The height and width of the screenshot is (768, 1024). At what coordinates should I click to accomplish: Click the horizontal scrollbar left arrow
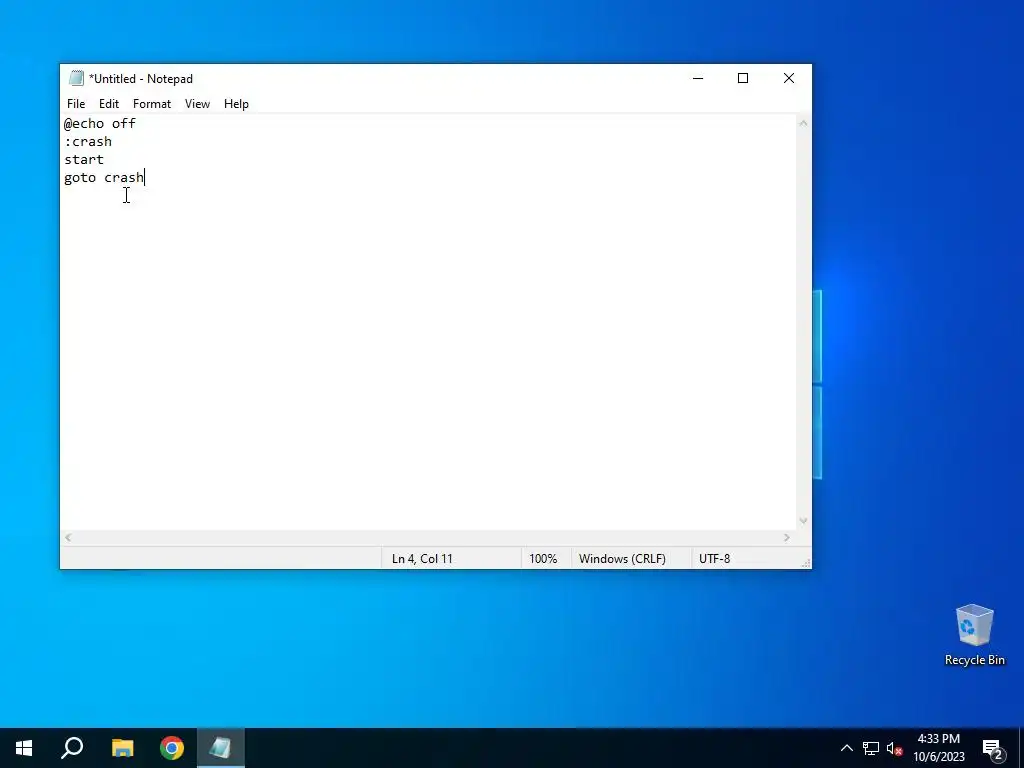click(68, 537)
